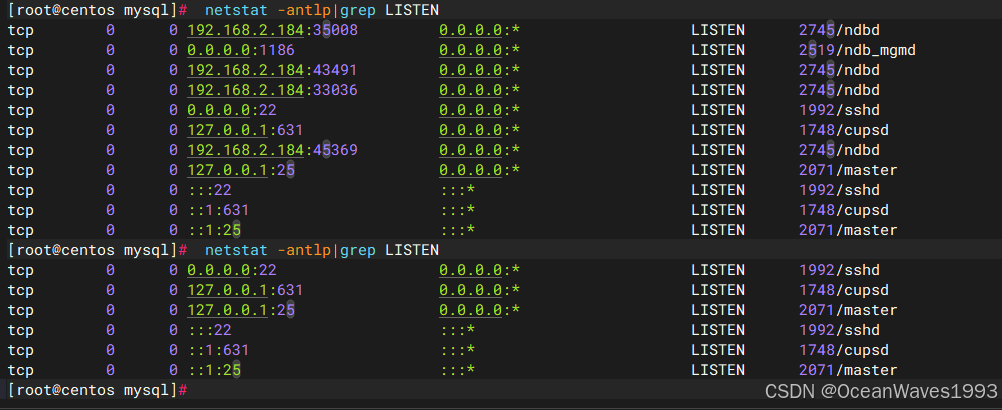This screenshot has width=1002, height=410.
Task: Select the 192.168.2.184:33036 local address
Action: (272, 90)
